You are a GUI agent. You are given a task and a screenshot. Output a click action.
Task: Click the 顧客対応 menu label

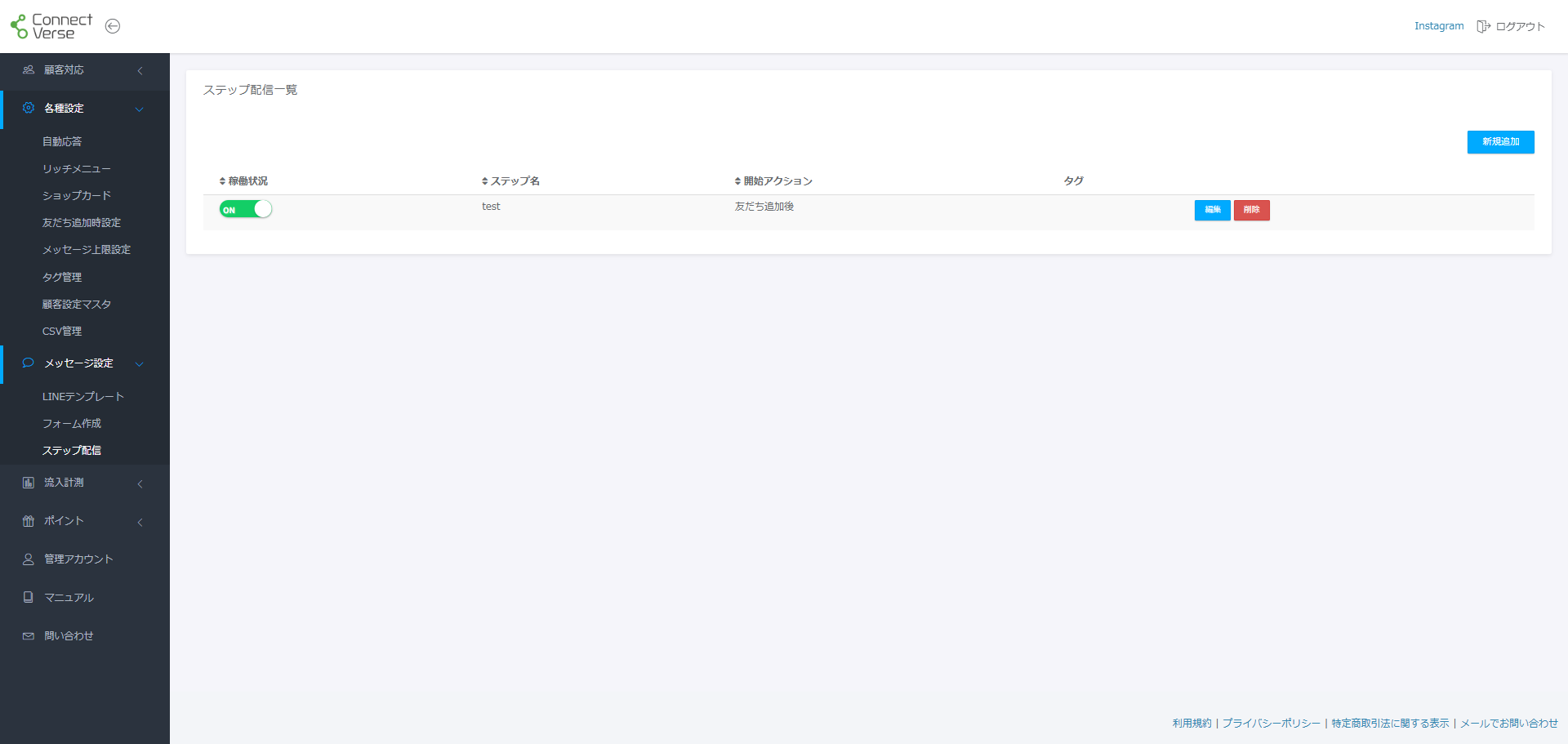[64, 70]
